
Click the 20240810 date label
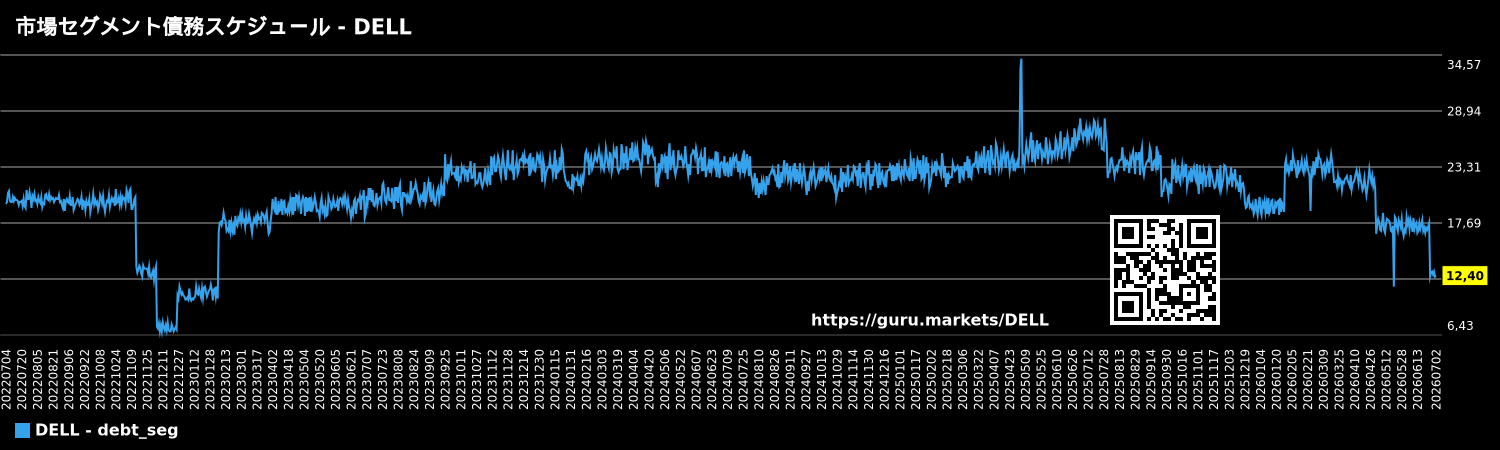pyautogui.click(x=758, y=378)
